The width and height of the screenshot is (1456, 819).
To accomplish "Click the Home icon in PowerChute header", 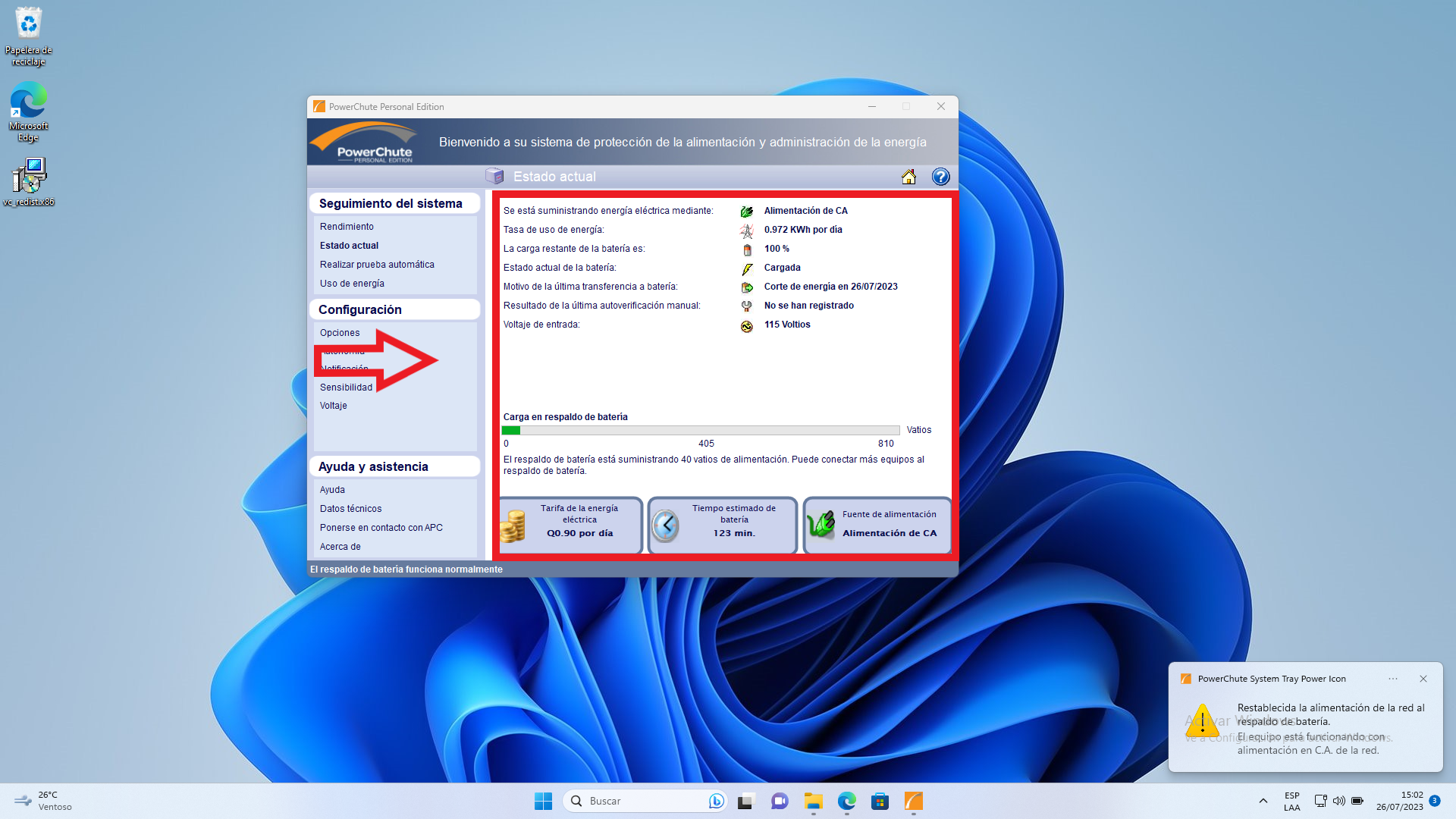I will pos(908,177).
